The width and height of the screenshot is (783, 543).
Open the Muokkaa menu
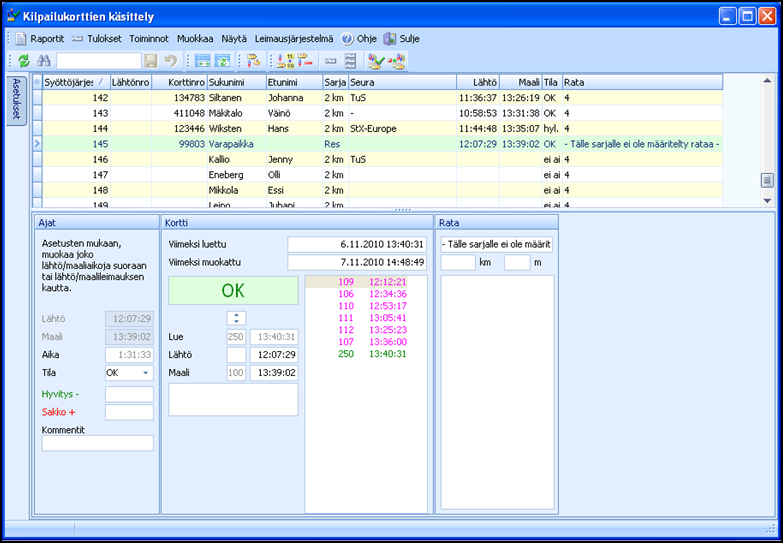(195, 38)
